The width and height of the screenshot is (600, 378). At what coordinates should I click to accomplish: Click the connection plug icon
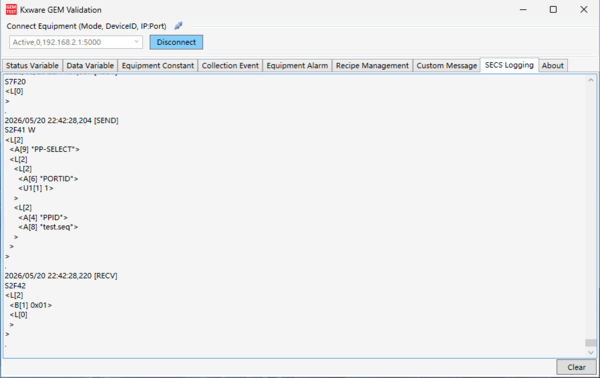(x=178, y=26)
